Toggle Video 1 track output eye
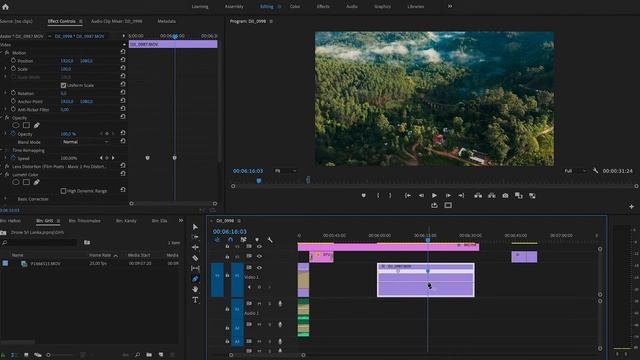Image resolution: width=640 pixels, height=360 pixels. tap(259, 268)
